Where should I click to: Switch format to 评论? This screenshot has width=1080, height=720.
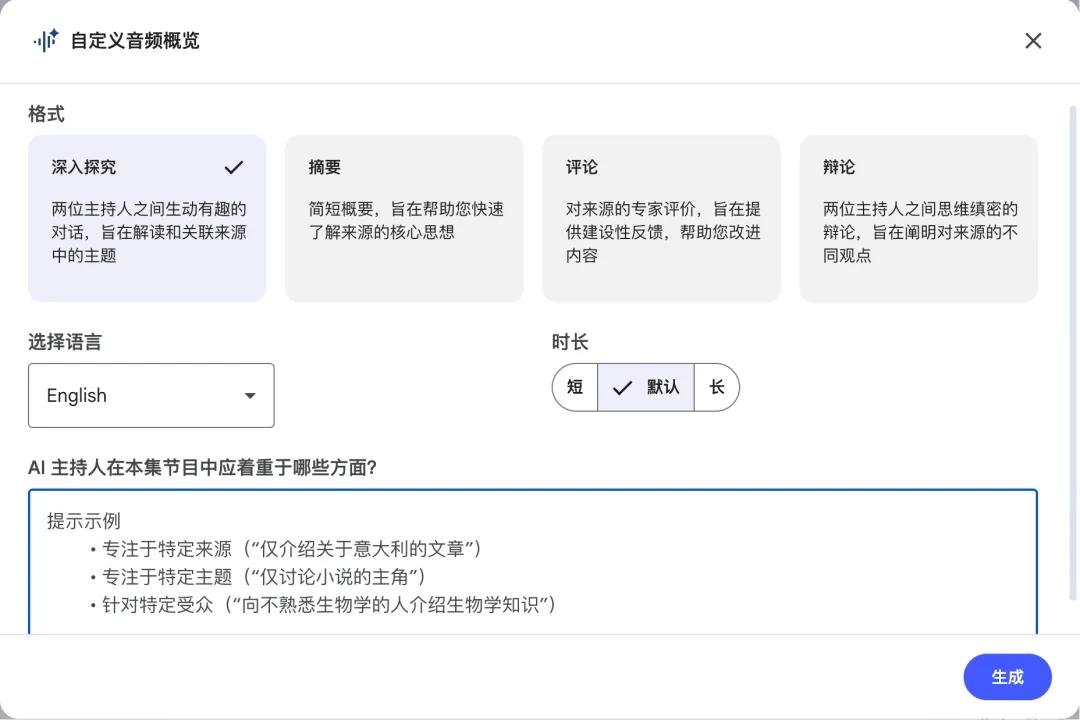pyautogui.click(x=661, y=218)
